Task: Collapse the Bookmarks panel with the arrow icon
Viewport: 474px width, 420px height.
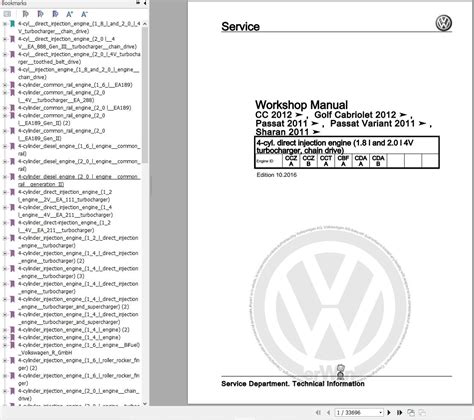Action: click(x=145, y=3)
